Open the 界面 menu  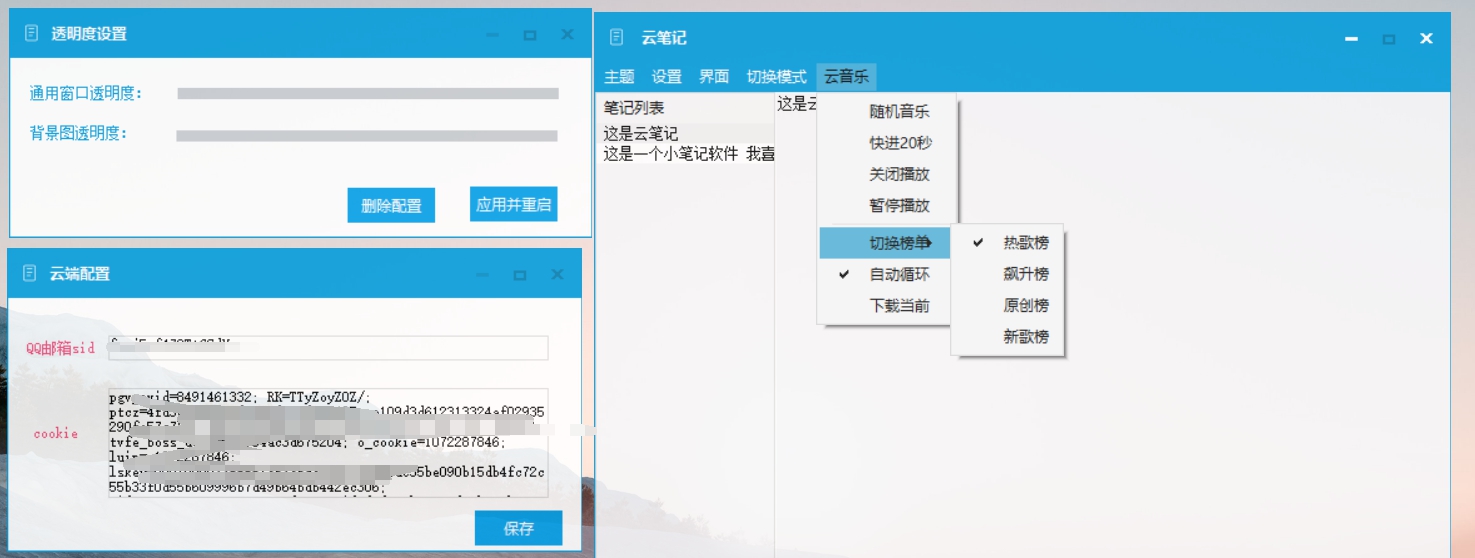click(714, 77)
